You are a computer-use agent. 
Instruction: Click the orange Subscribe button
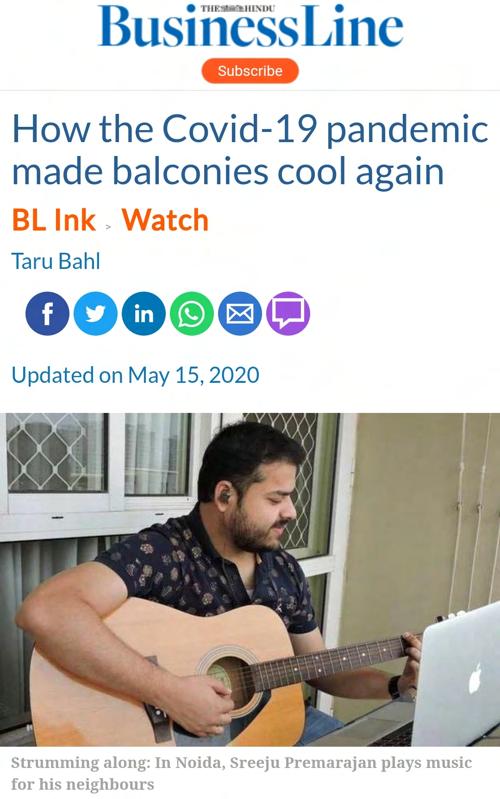pyautogui.click(x=250, y=71)
